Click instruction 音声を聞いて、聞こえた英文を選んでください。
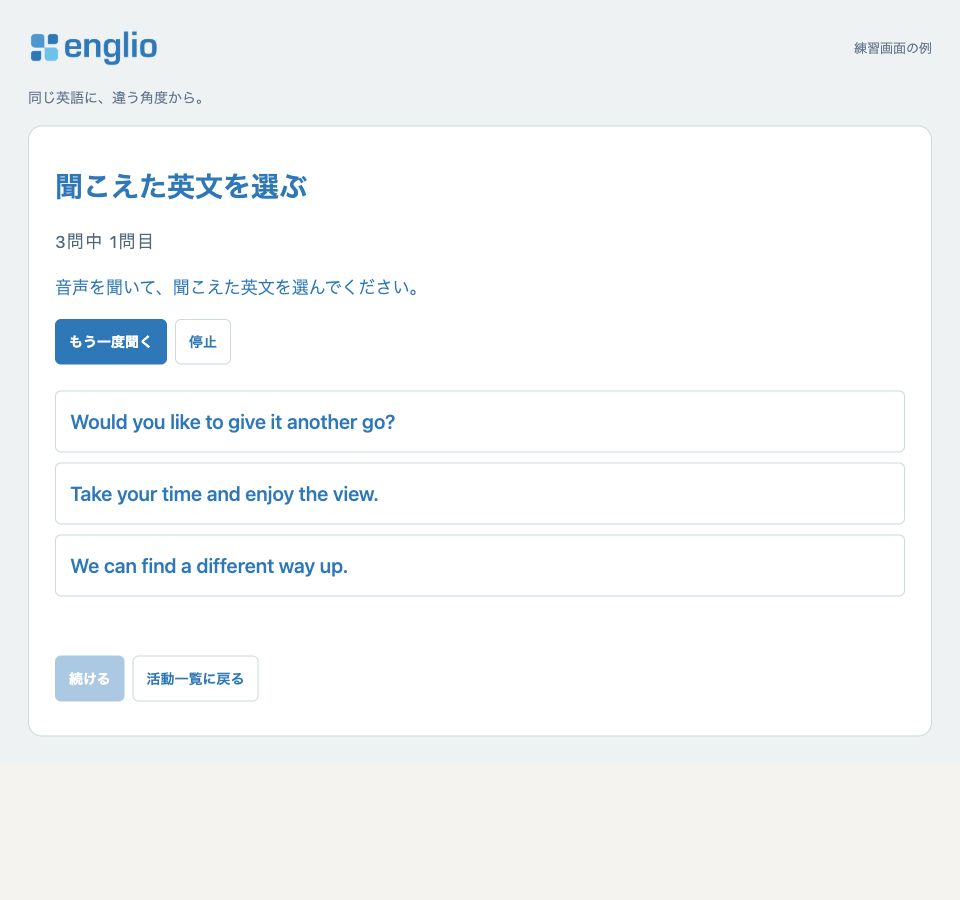The width and height of the screenshot is (960, 900). (238, 287)
